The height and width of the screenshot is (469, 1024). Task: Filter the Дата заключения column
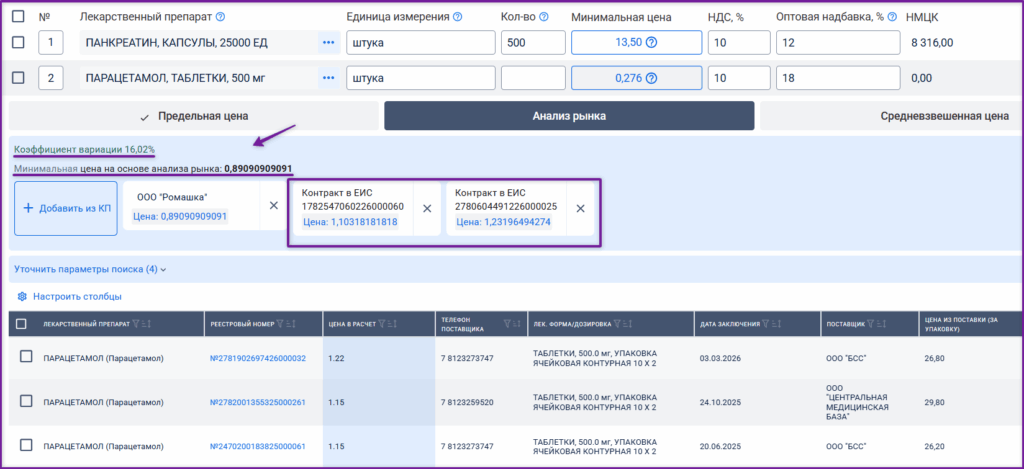(x=766, y=323)
